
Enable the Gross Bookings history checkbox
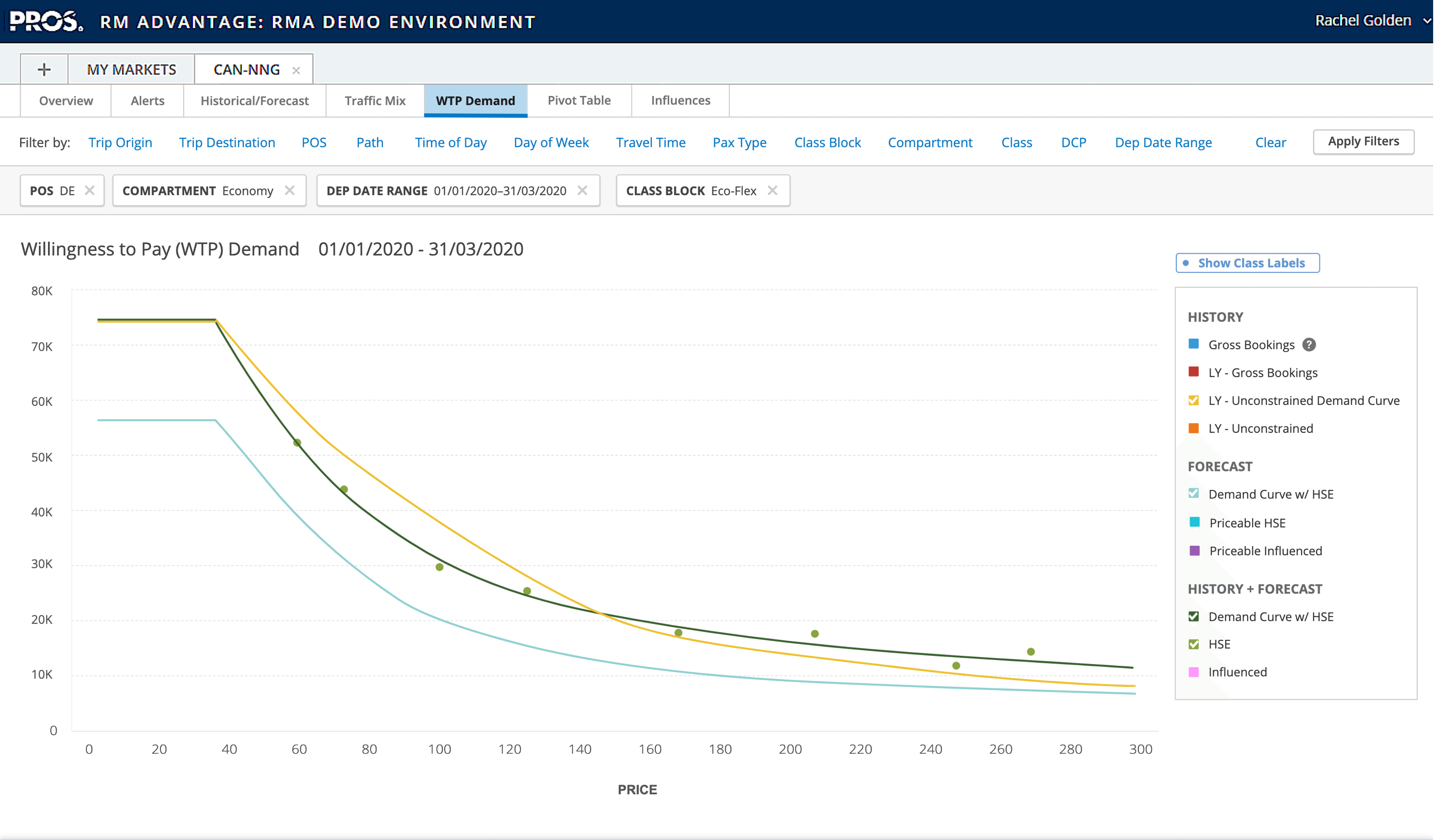click(x=1193, y=344)
